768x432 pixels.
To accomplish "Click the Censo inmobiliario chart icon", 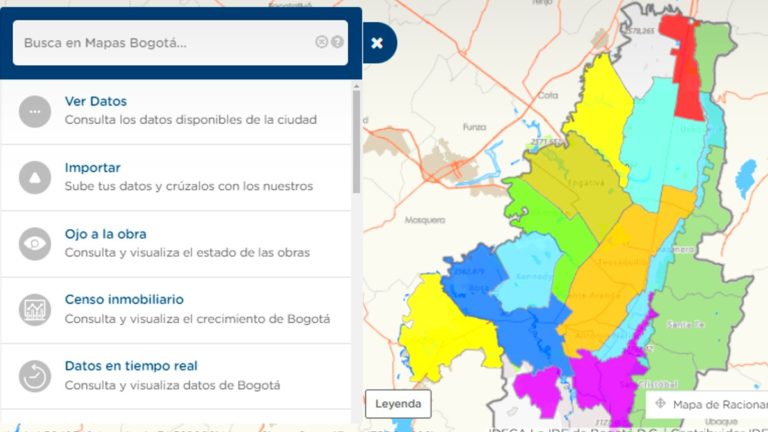I will [35, 310].
